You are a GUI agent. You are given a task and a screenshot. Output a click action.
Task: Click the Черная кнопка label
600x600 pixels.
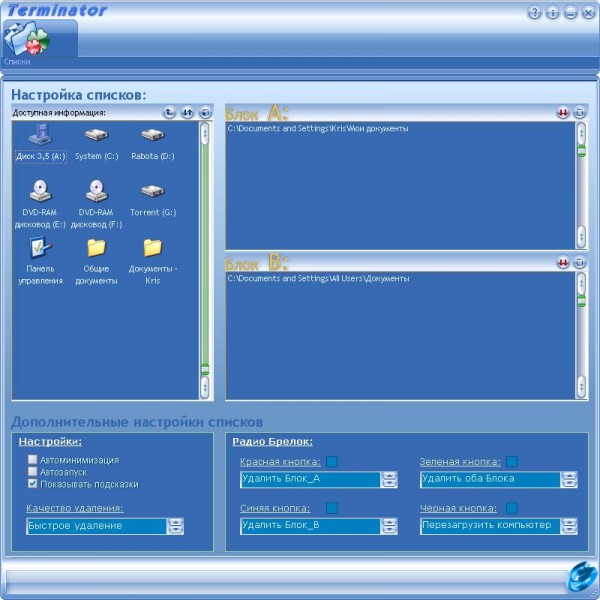(458, 509)
